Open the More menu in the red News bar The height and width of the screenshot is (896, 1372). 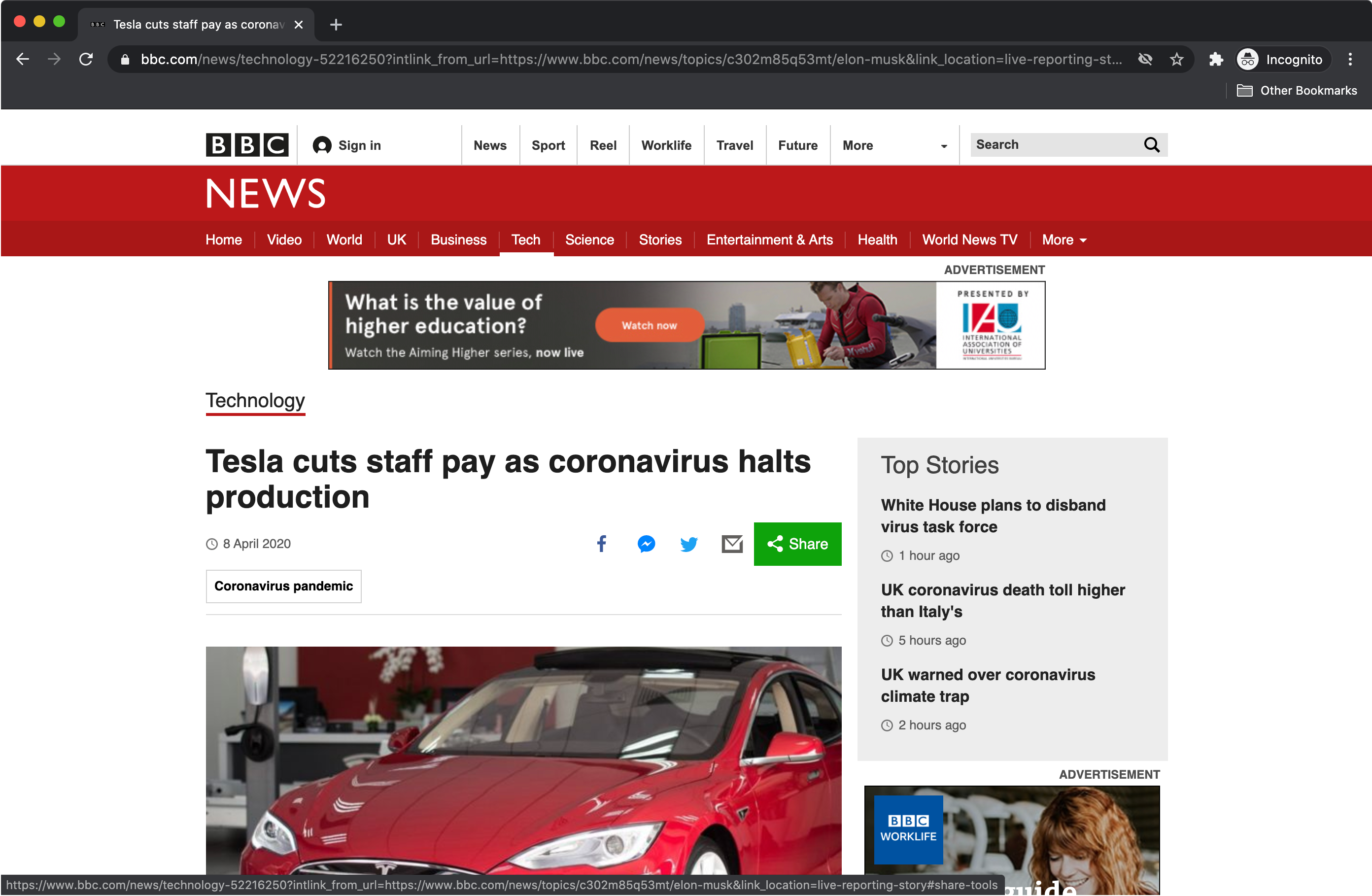[x=1063, y=240]
